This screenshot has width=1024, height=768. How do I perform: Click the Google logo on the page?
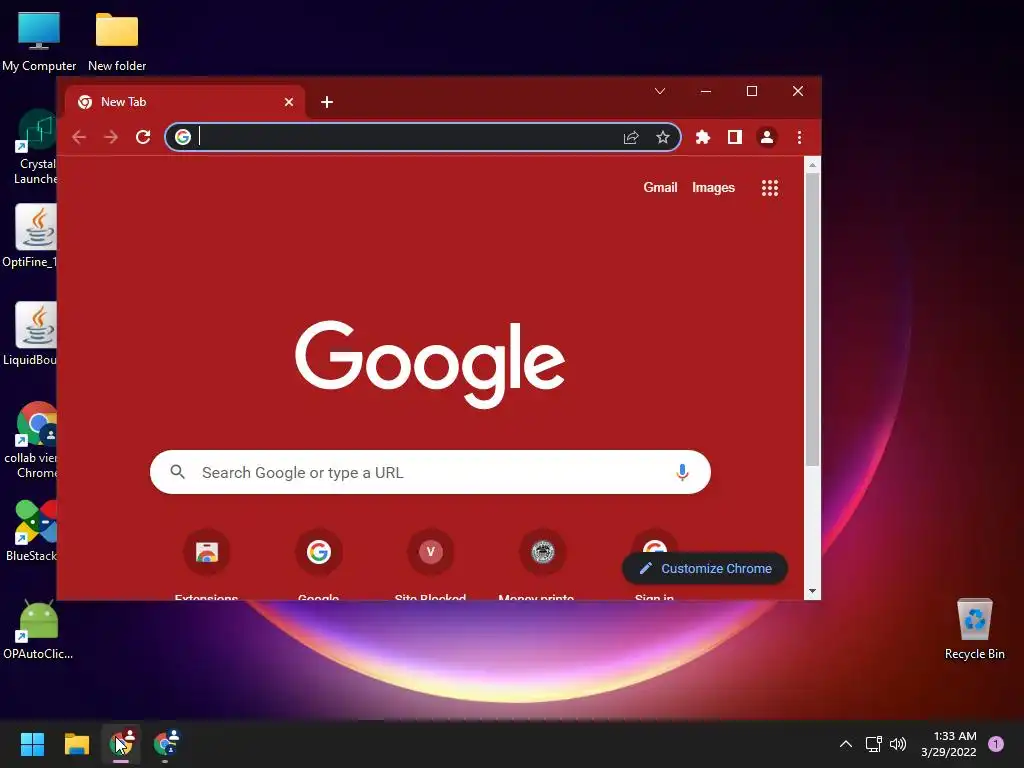(x=430, y=364)
